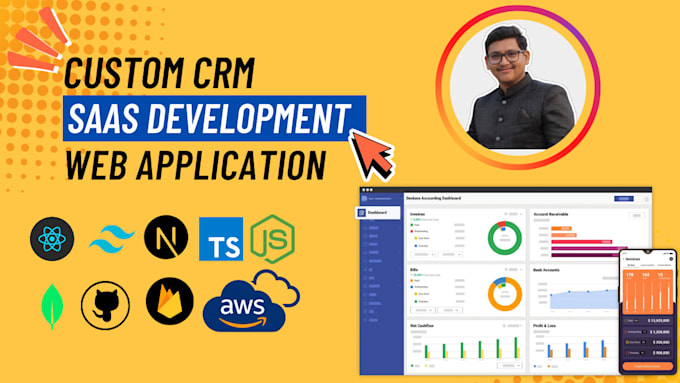The image size is (680, 383).
Task: Expand the dropdown arrow in Invoices card header
Action: click(521, 214)
